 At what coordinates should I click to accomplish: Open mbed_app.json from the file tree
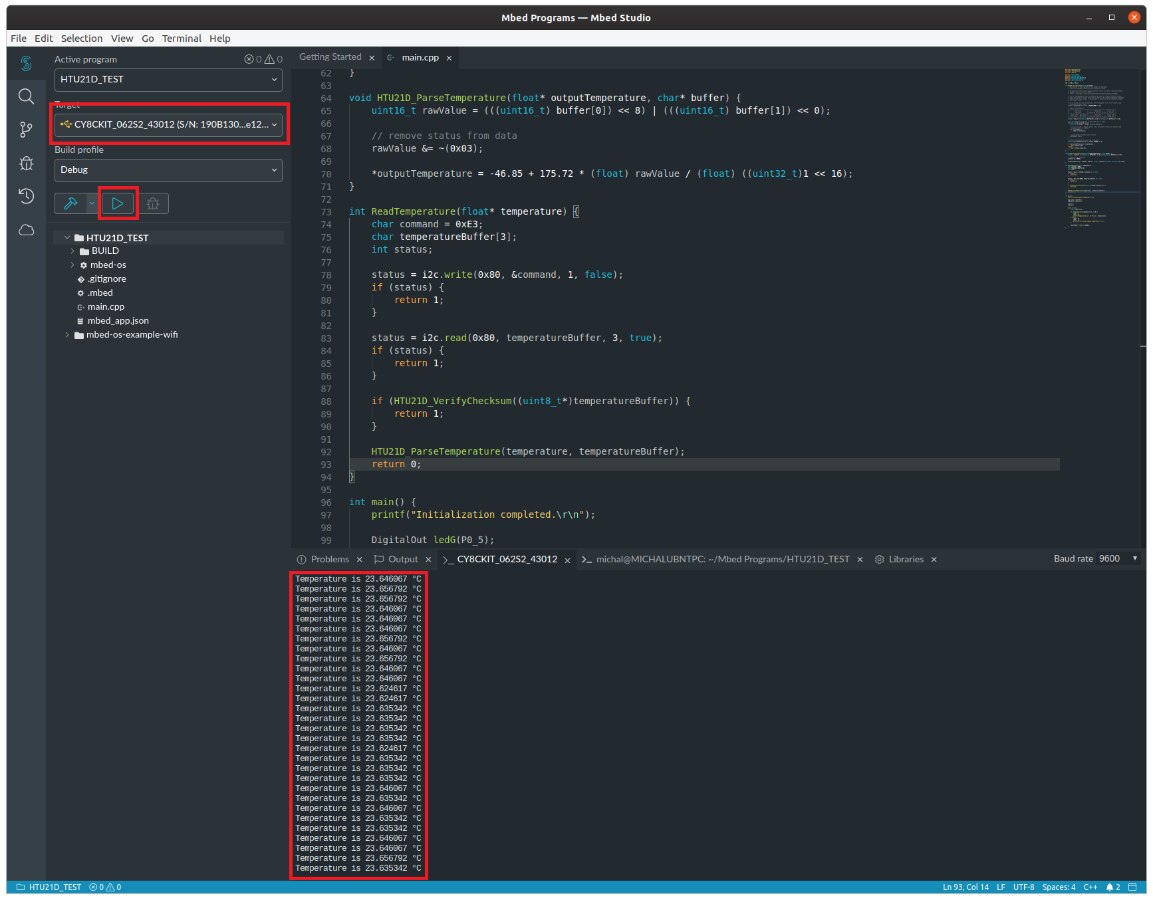coord(118,321)
